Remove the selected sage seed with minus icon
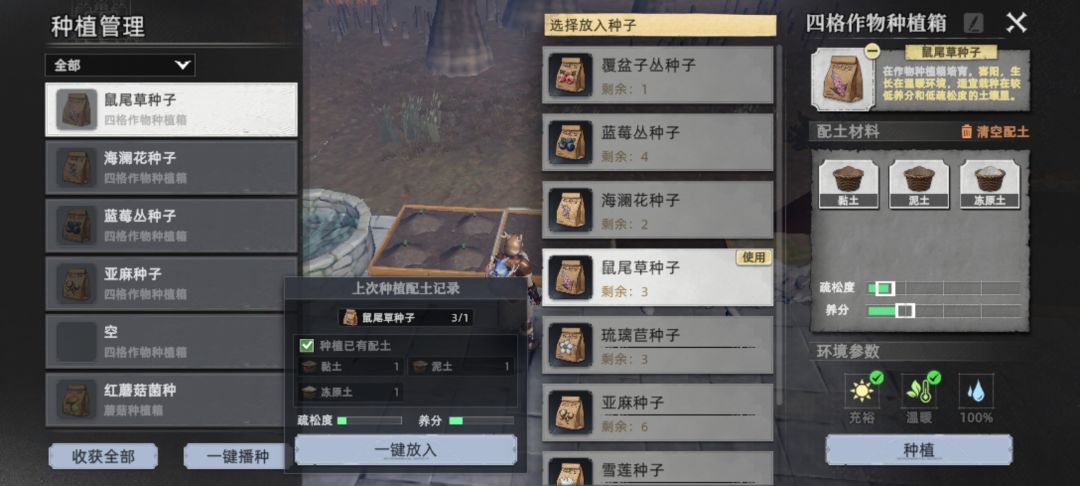 click(872, 51)
